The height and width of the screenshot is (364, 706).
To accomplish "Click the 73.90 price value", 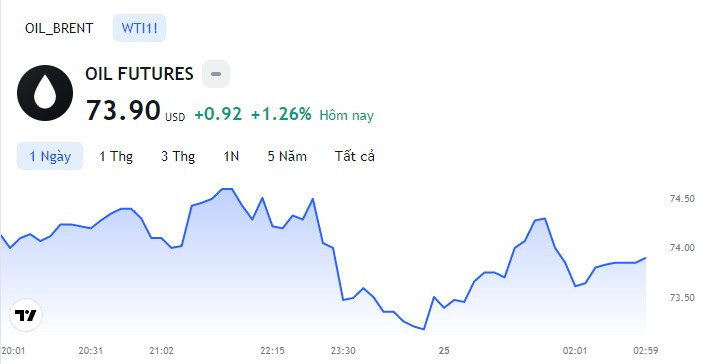I will click(x=123, y=110).
